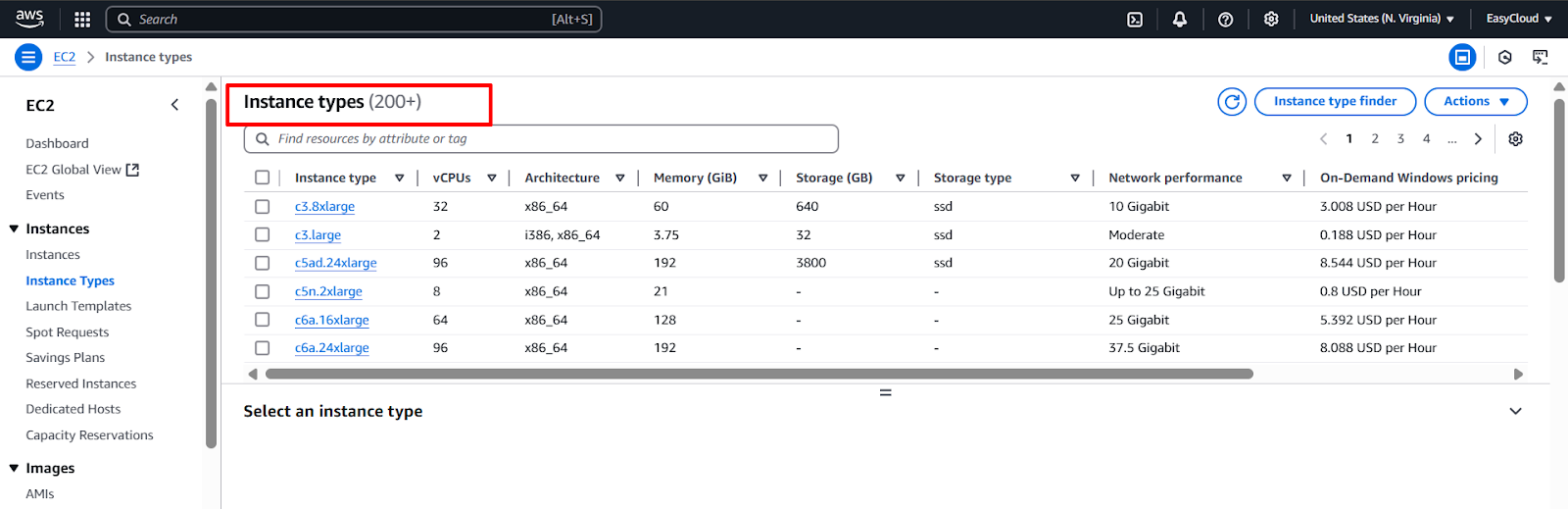This screenshot has height=509, width=1568.
Task: Click the hexagon icon in breadcrumb bar
Action: click(1505, 57)
